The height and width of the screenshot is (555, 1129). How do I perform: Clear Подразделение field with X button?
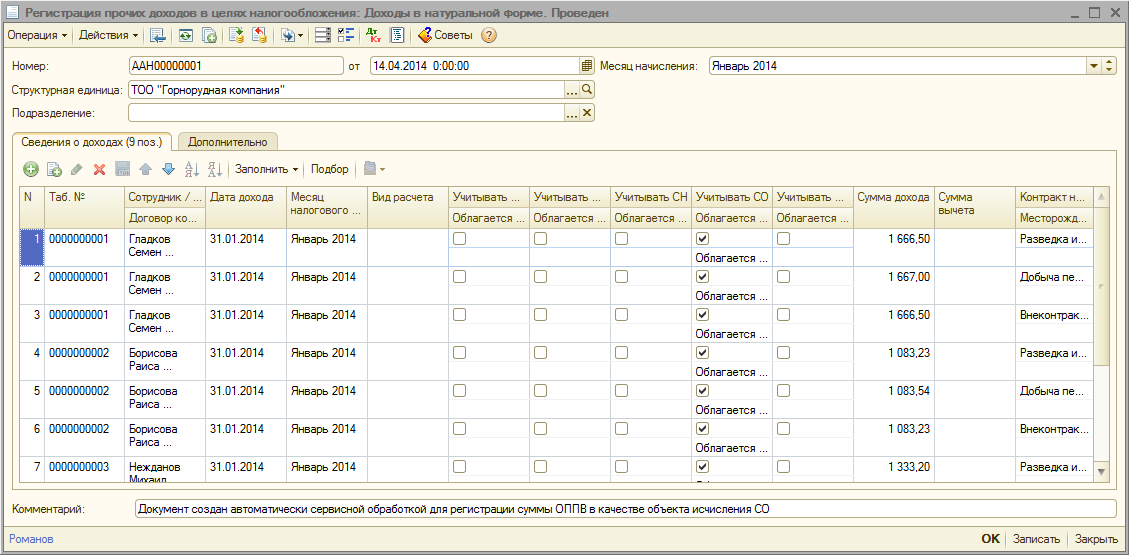pyautogui.click(x=587, y=113)
